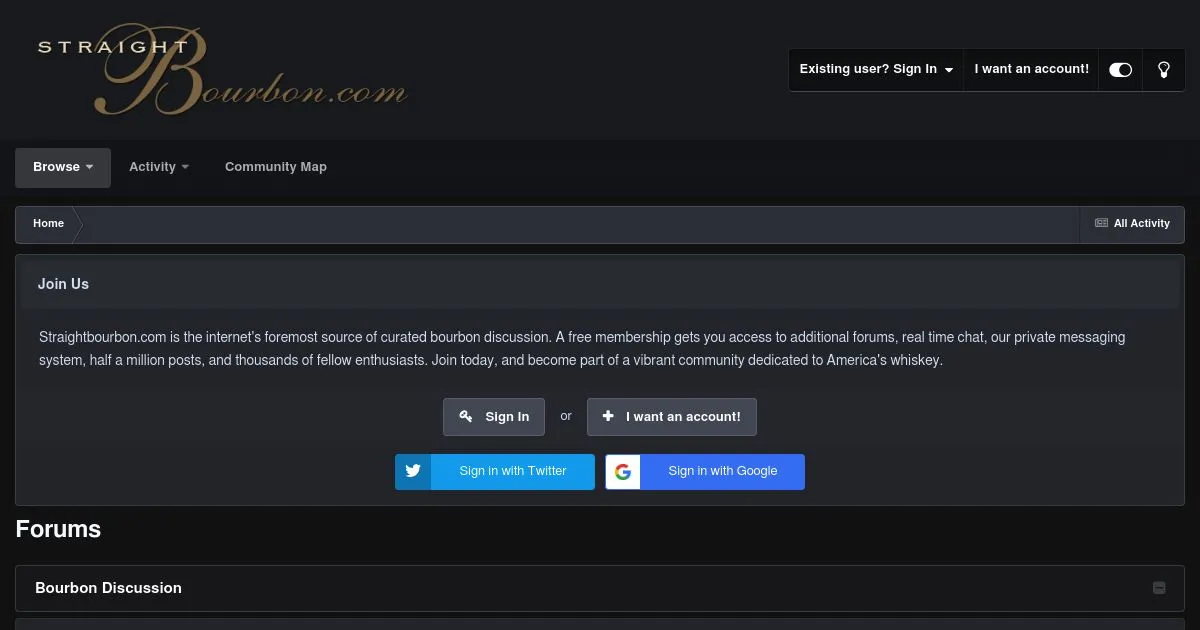Sign in with Twitter

tap(495, 472)
